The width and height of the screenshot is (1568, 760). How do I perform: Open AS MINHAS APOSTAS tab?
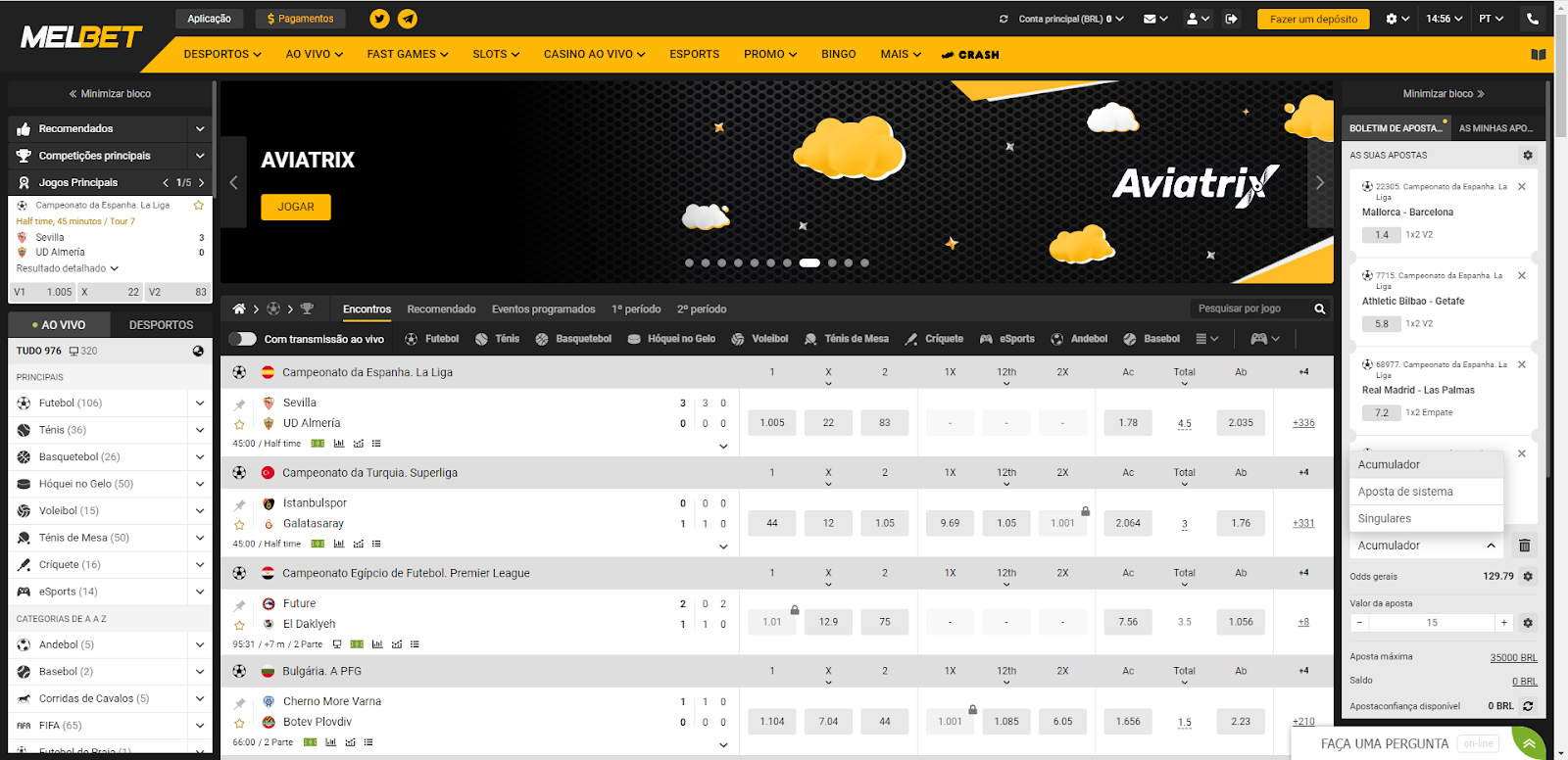coord(1495,128)
